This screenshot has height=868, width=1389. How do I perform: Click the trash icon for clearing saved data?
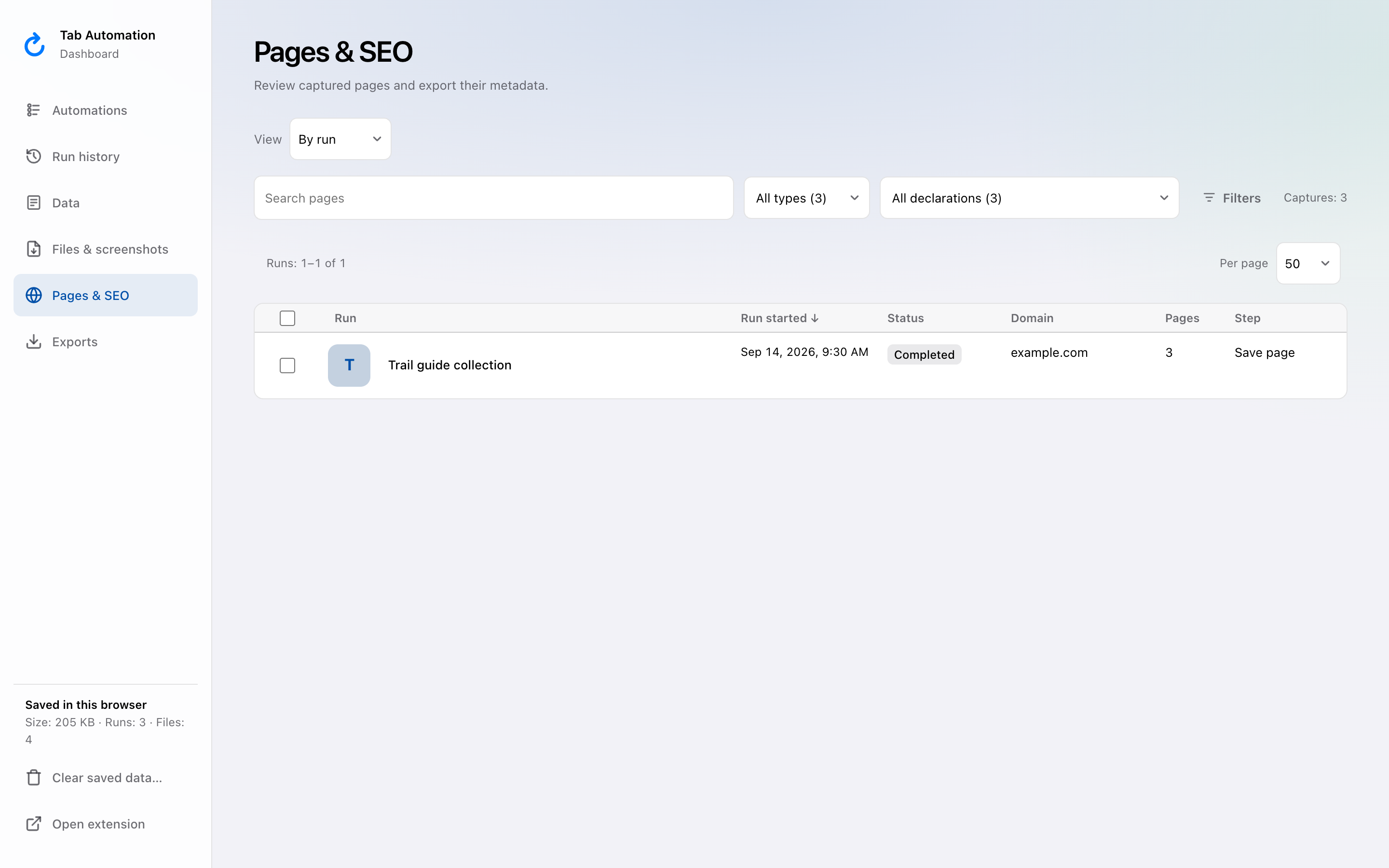pos(33,777)
